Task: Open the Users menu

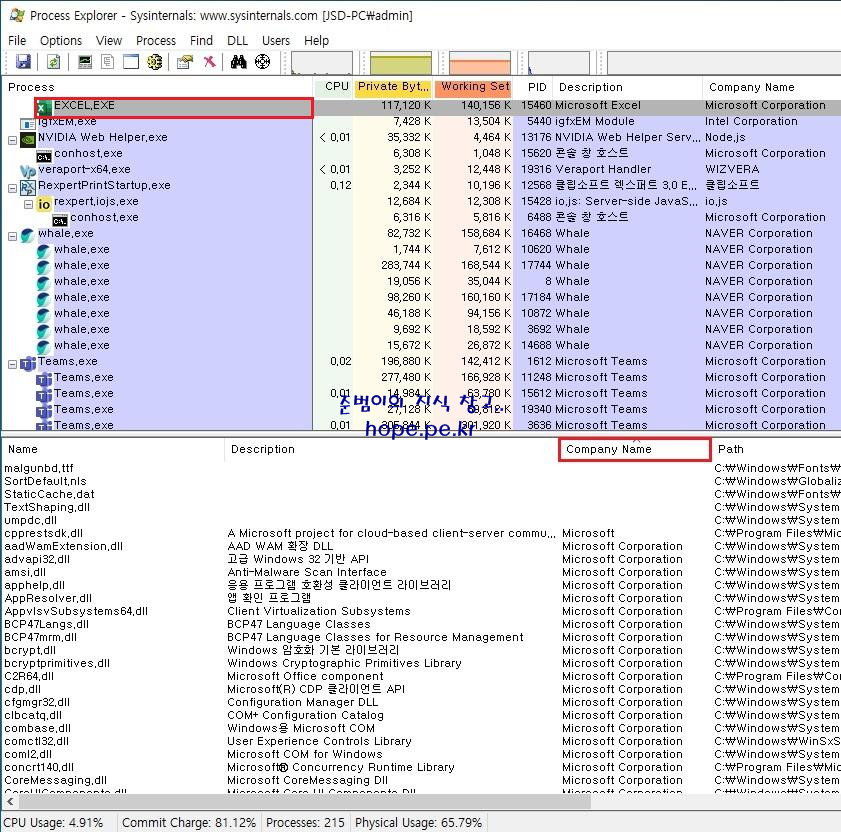Action: click(x=276, y=41)
